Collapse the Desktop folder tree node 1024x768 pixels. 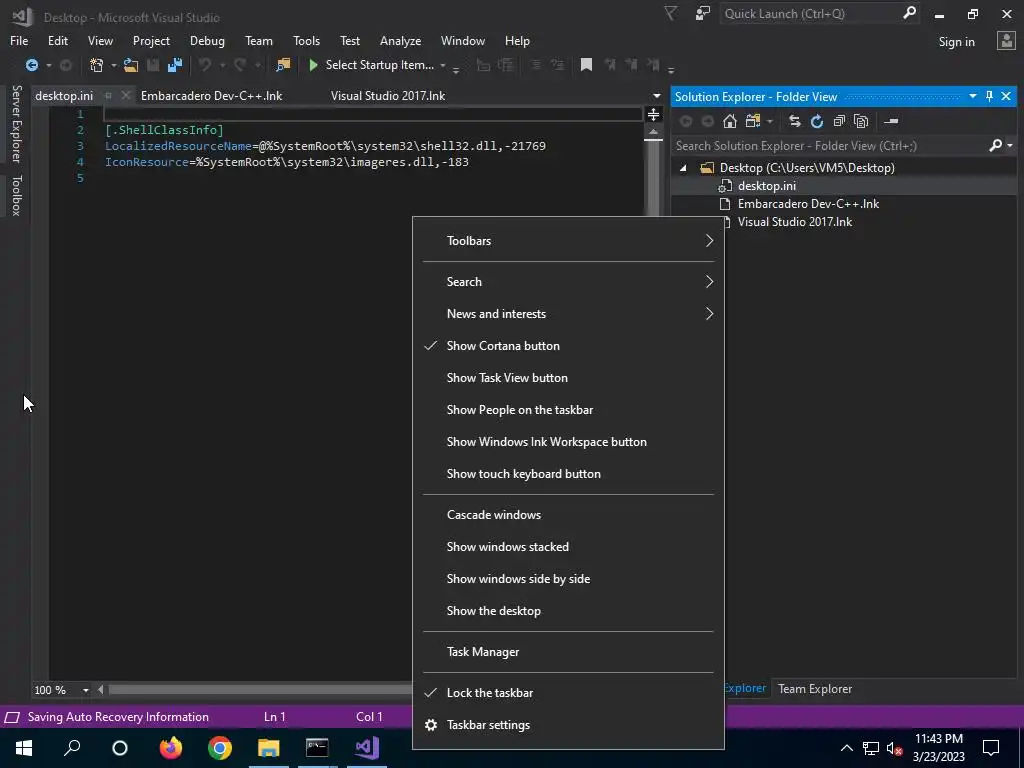pos(683,168)
